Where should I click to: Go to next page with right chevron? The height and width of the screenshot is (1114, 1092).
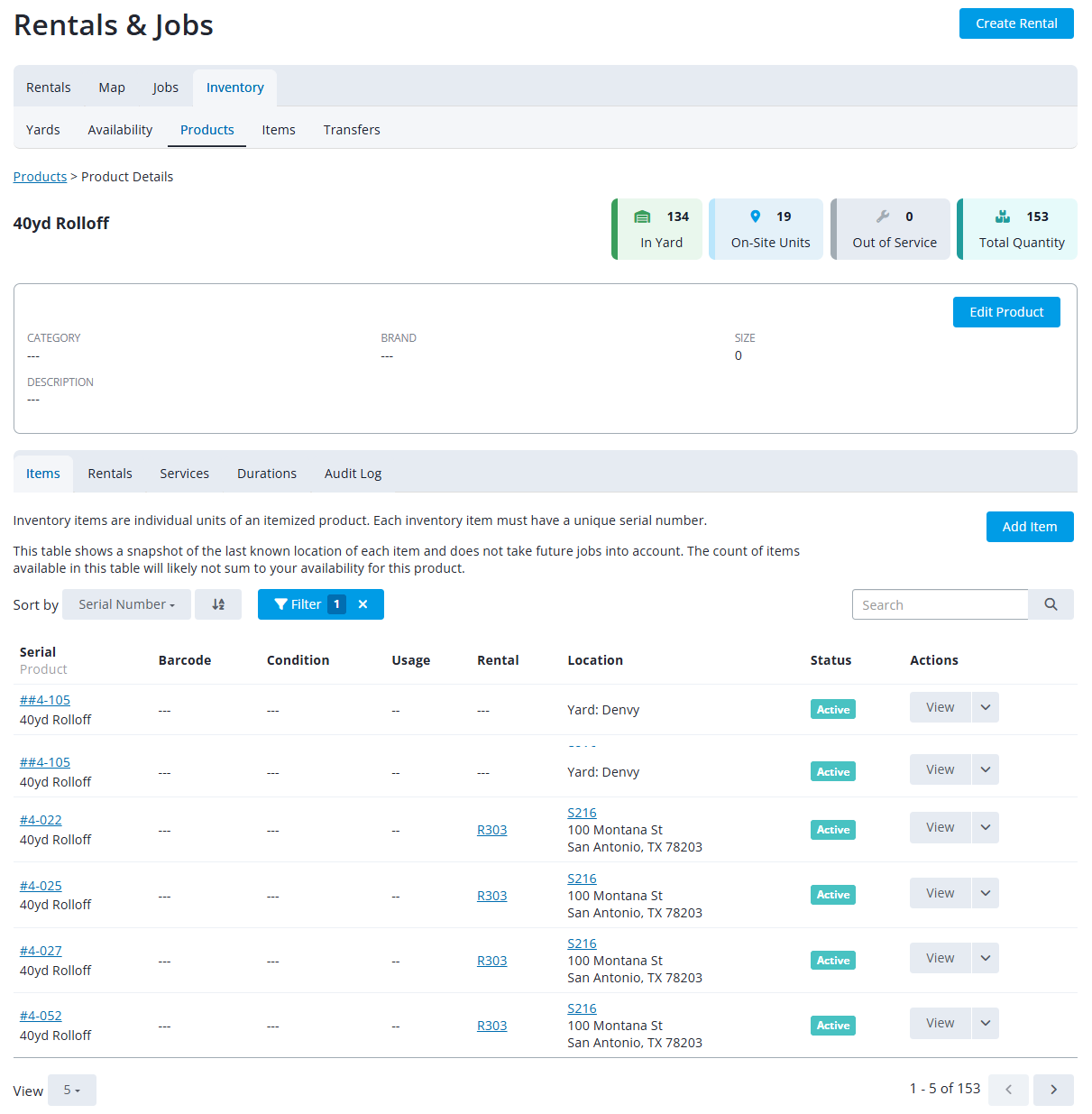(x=1053, y=1090)
